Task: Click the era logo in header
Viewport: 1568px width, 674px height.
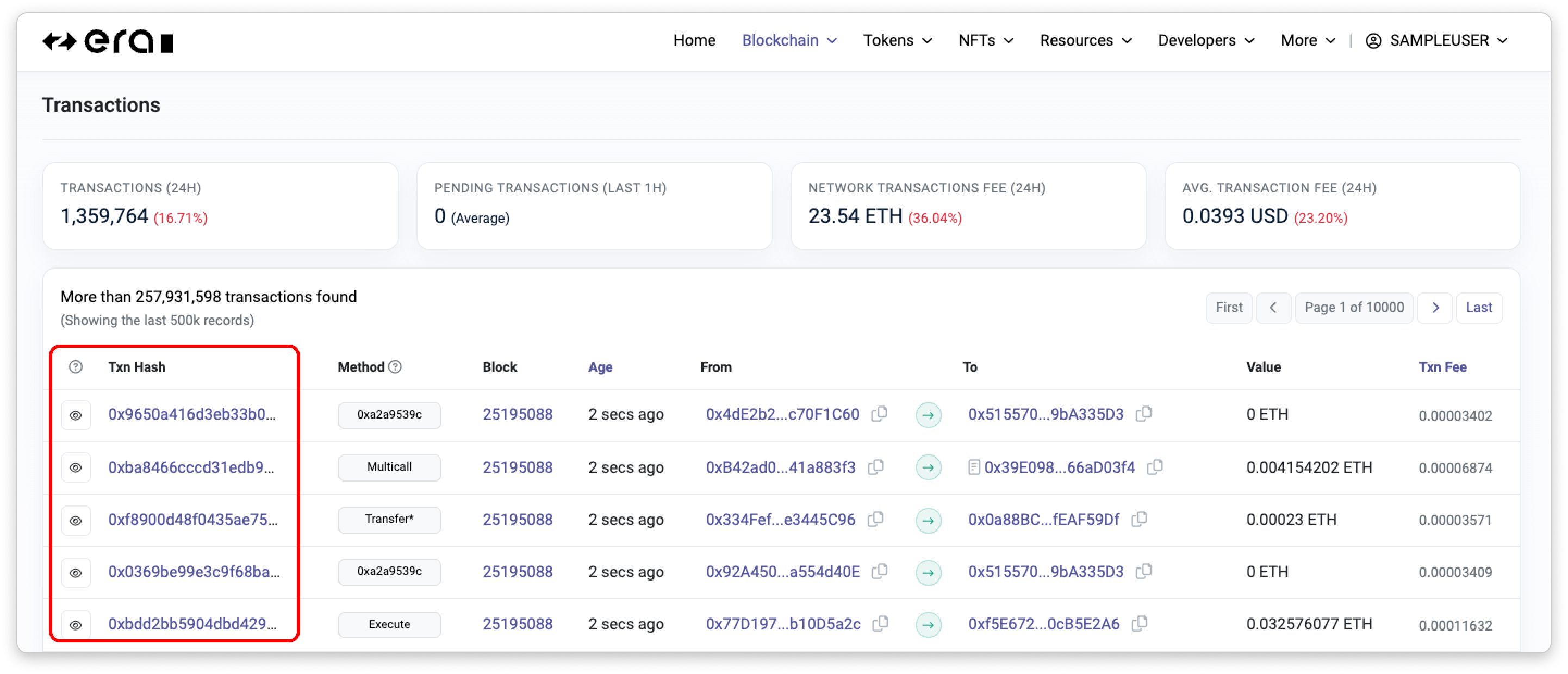Action: [108, 41]
